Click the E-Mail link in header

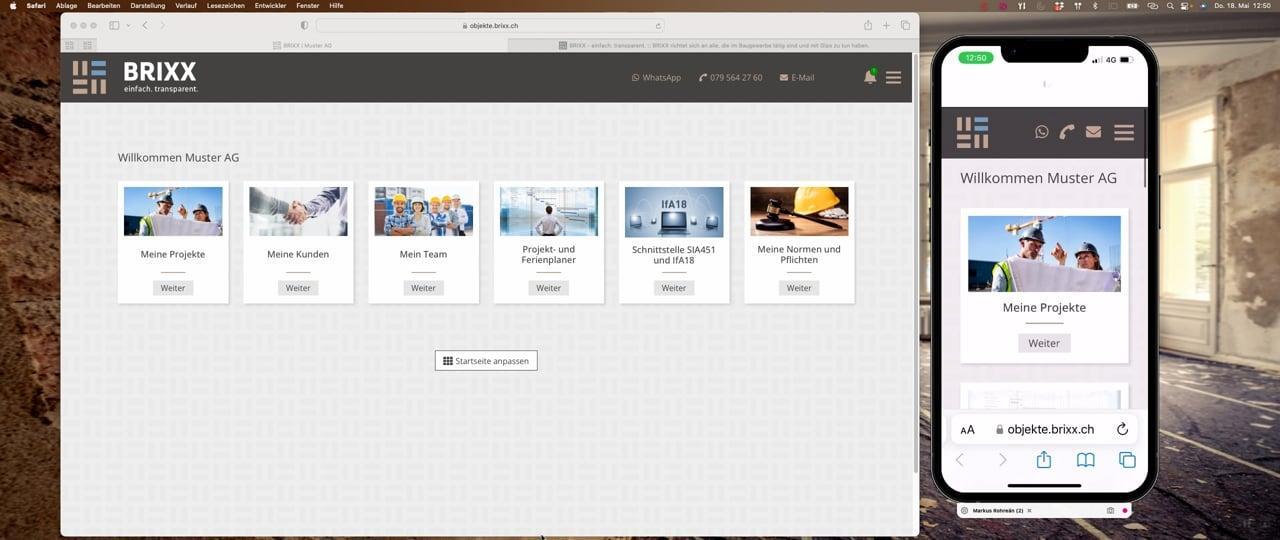[797, 77]
